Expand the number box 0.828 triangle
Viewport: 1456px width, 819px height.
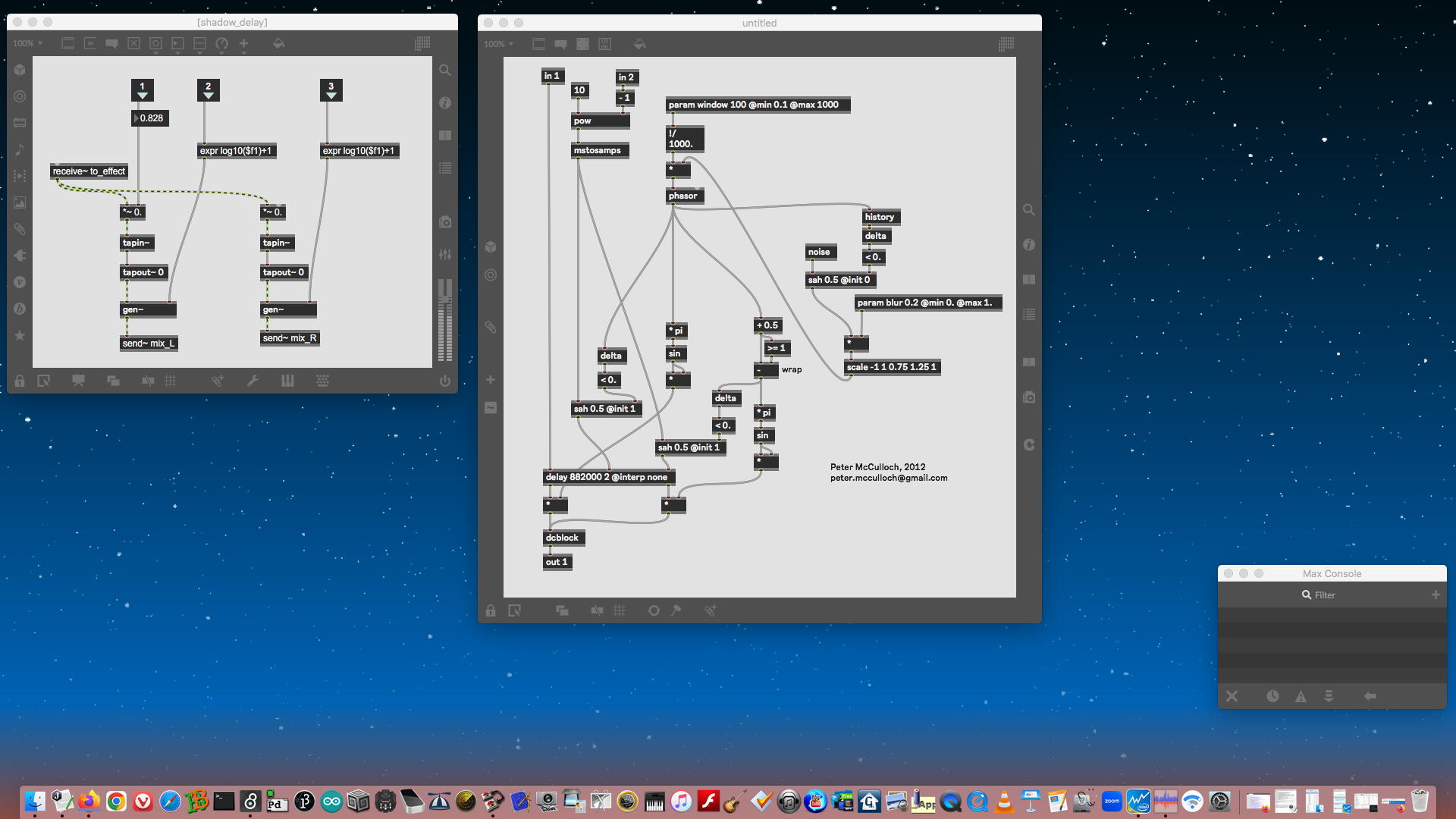click(x=136, y=118)
